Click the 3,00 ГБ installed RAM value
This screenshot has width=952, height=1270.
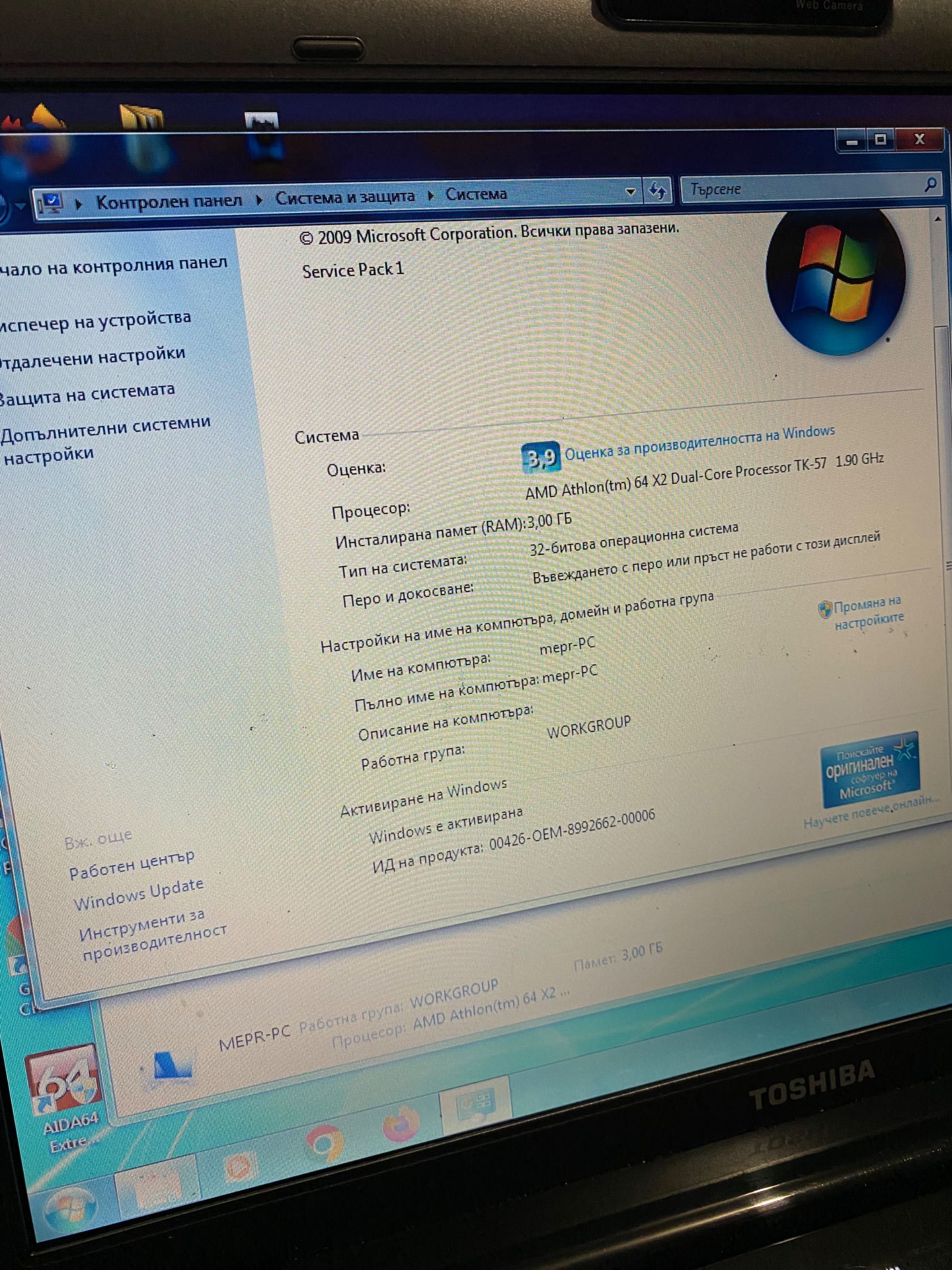pyautogui.click(x=549, y=520)
